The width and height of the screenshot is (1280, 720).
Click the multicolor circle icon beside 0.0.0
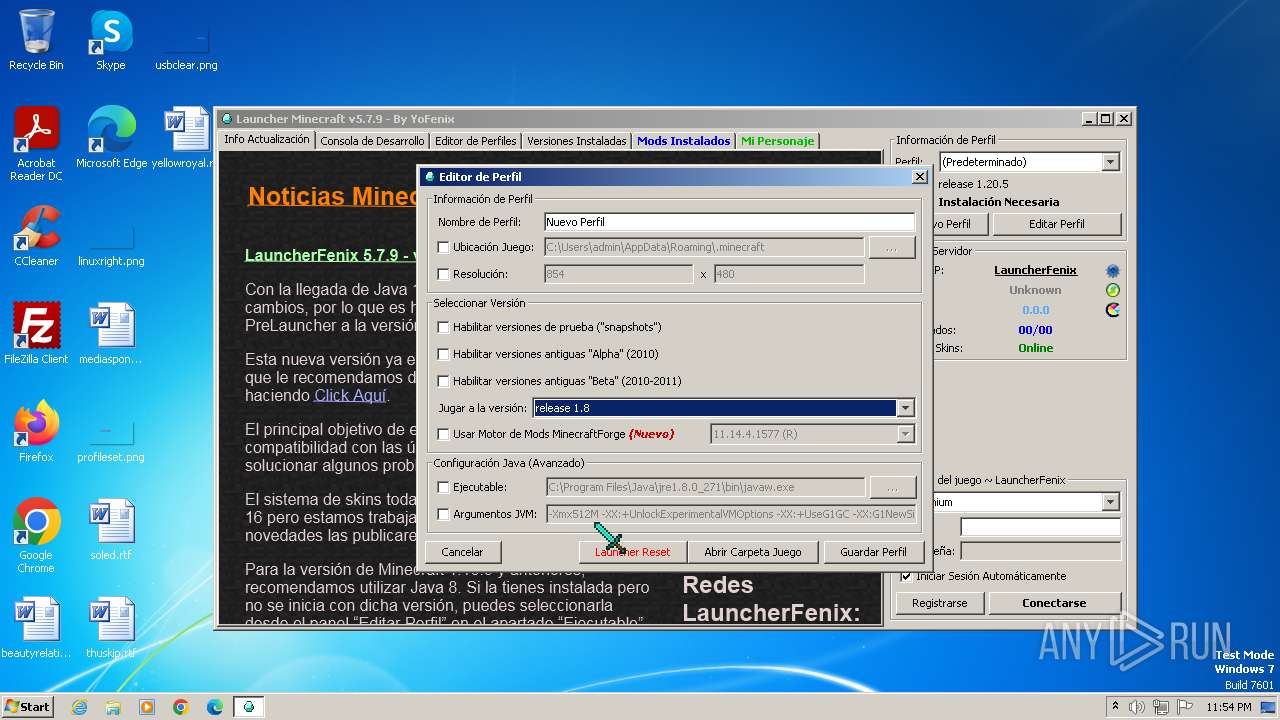tap(1112, 310)
